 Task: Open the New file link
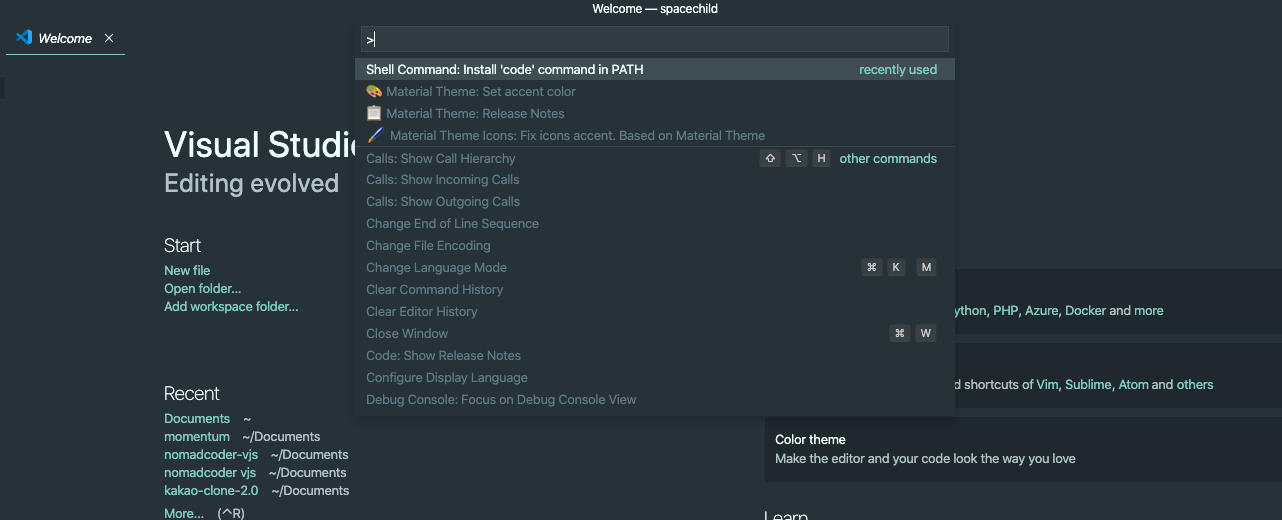[187, 270]
